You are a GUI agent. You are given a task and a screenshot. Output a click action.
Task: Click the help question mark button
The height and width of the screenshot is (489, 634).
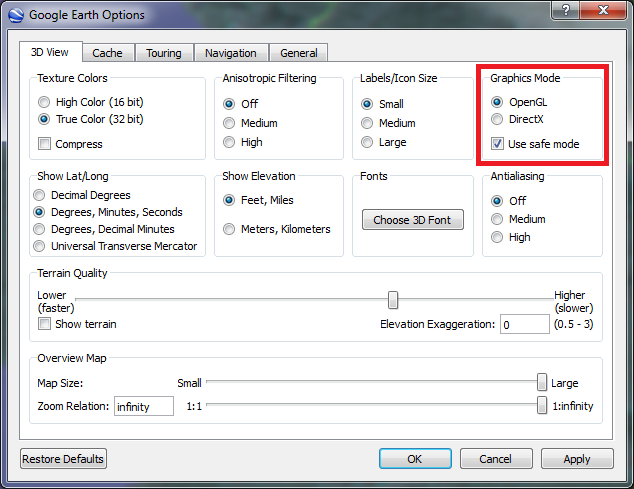coord(566,10)
